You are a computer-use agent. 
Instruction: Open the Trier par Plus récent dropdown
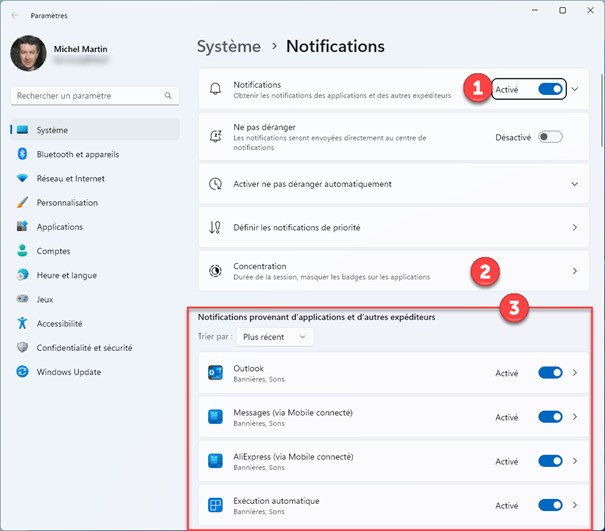tap(275, 337)
